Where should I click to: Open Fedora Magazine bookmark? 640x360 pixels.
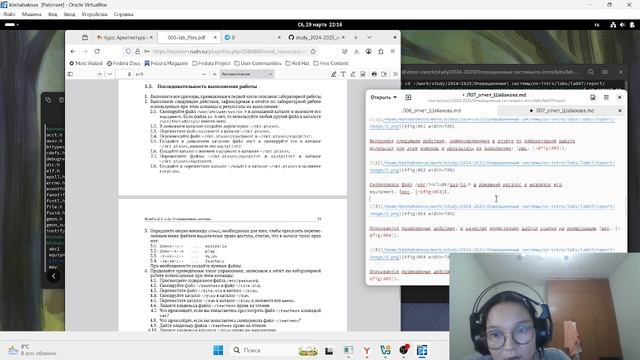pyautogui.click(x=166, y=63)
